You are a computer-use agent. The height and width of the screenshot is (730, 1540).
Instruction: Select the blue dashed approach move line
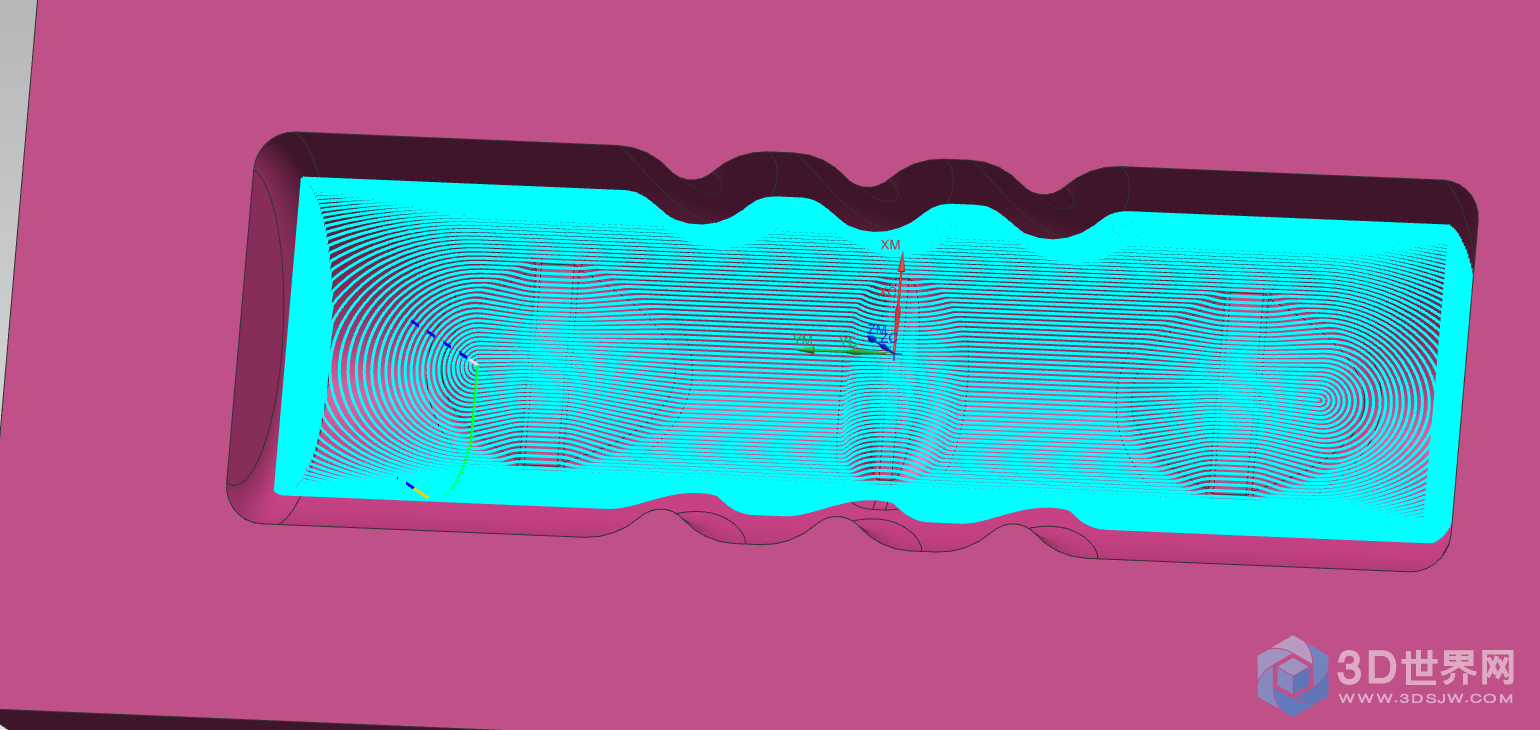coord(441,340)
